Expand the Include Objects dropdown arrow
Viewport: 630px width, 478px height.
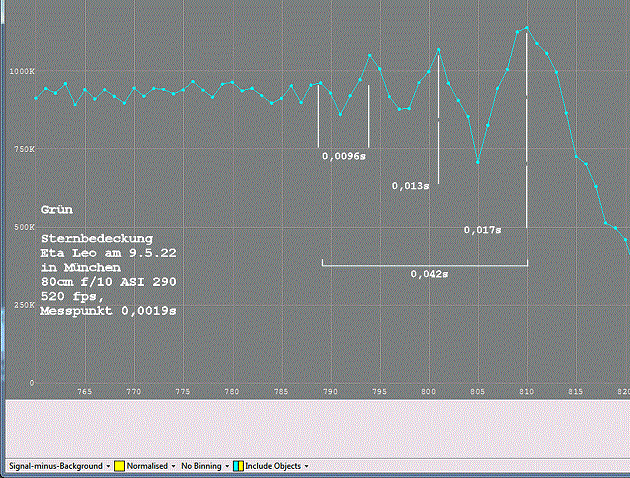(x=306, y=466)
